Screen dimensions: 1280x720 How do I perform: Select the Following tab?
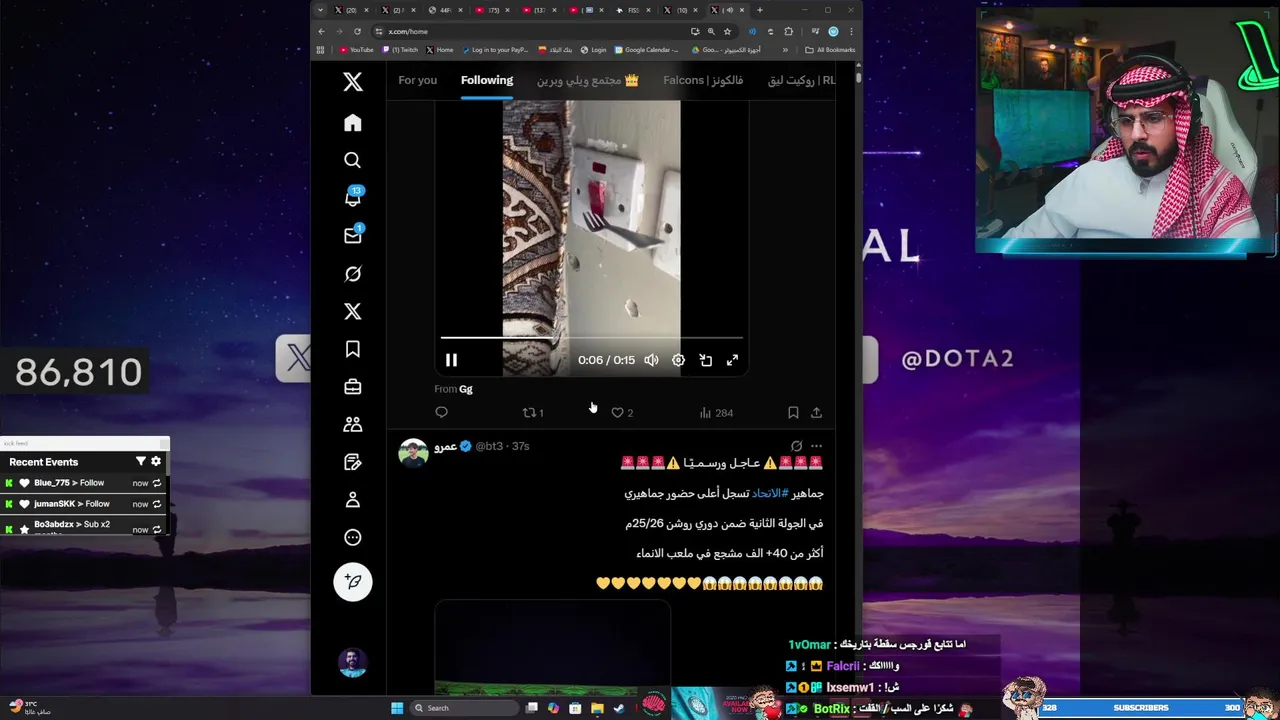point(487,80)
